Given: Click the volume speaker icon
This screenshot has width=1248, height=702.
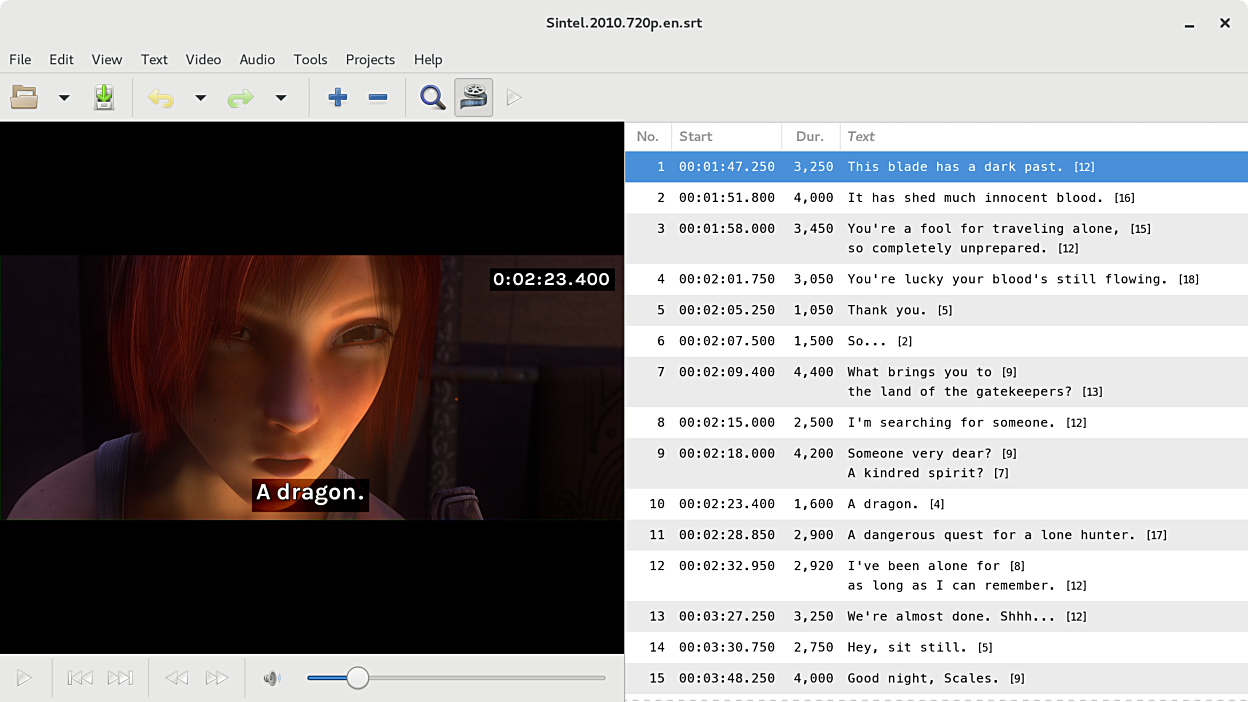Looking at the screenshot, I should pos(271,678).
